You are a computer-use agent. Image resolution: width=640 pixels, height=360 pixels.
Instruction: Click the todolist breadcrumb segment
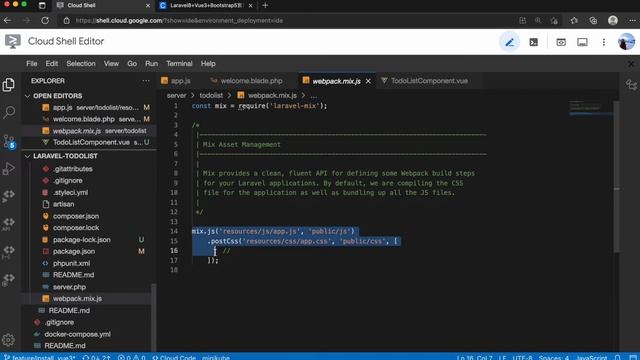tap(211, 96)
